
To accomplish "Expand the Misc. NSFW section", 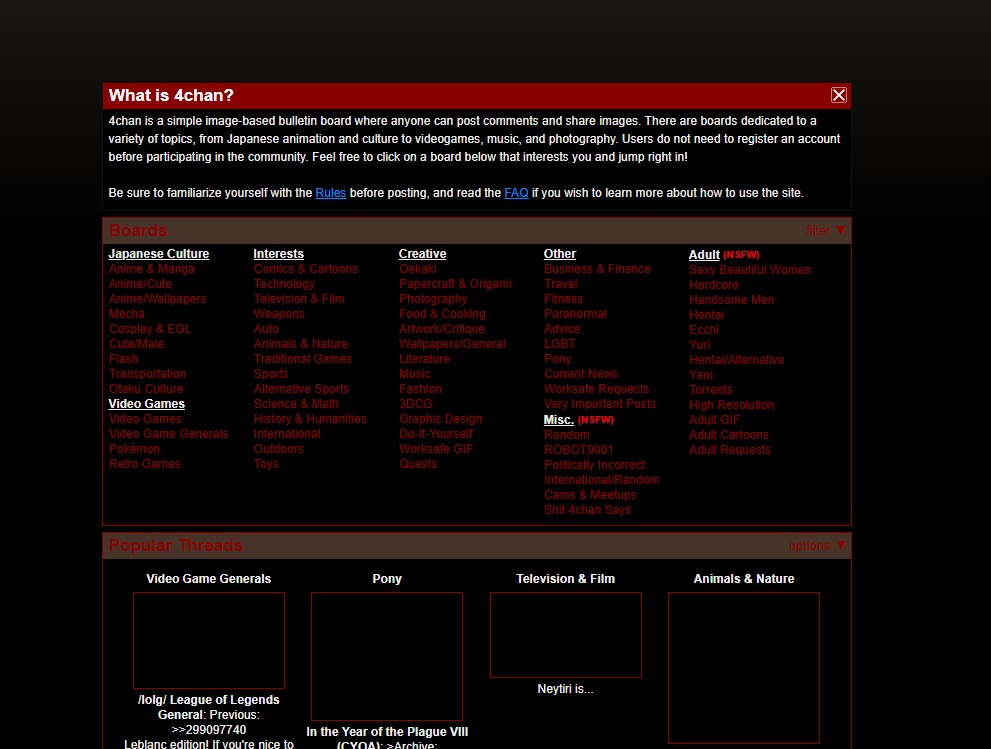I will tap(558, 419).
